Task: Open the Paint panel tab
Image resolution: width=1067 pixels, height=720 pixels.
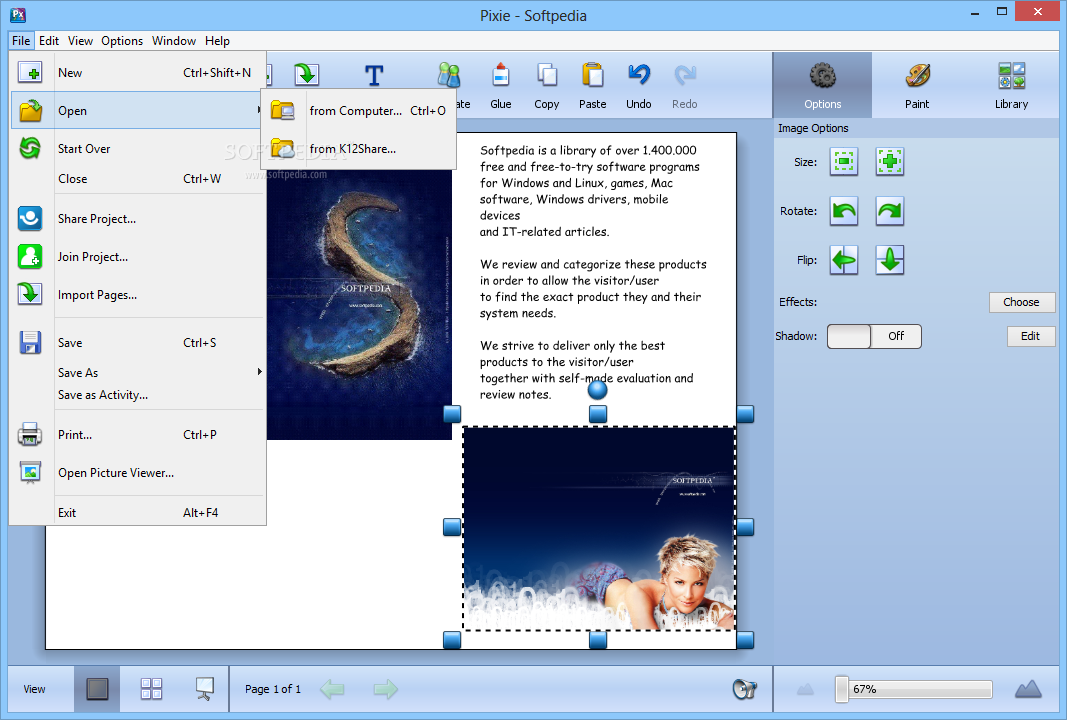Action: [x=917, y=84]
